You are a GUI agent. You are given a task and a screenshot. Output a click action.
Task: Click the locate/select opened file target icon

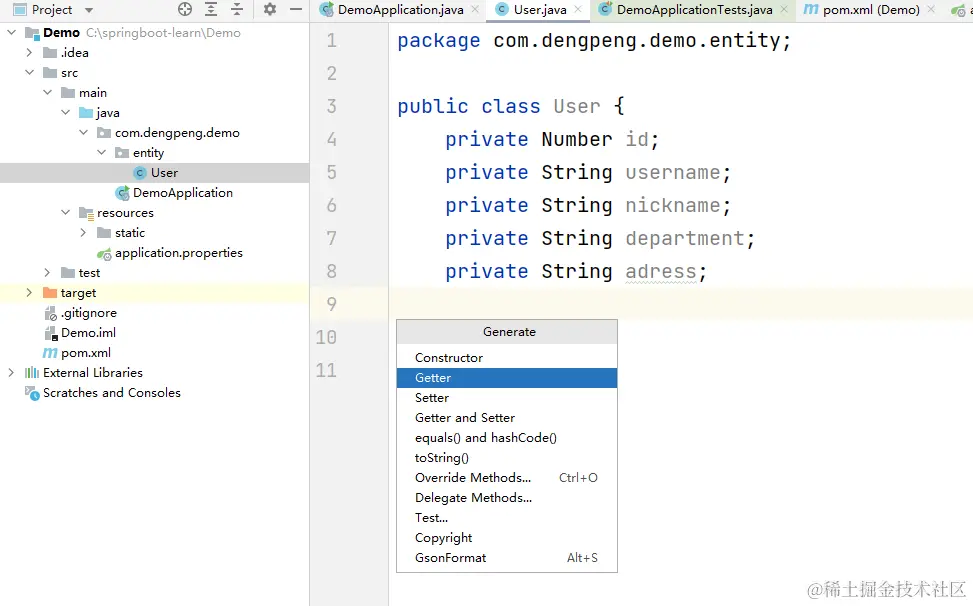(185, 9)
